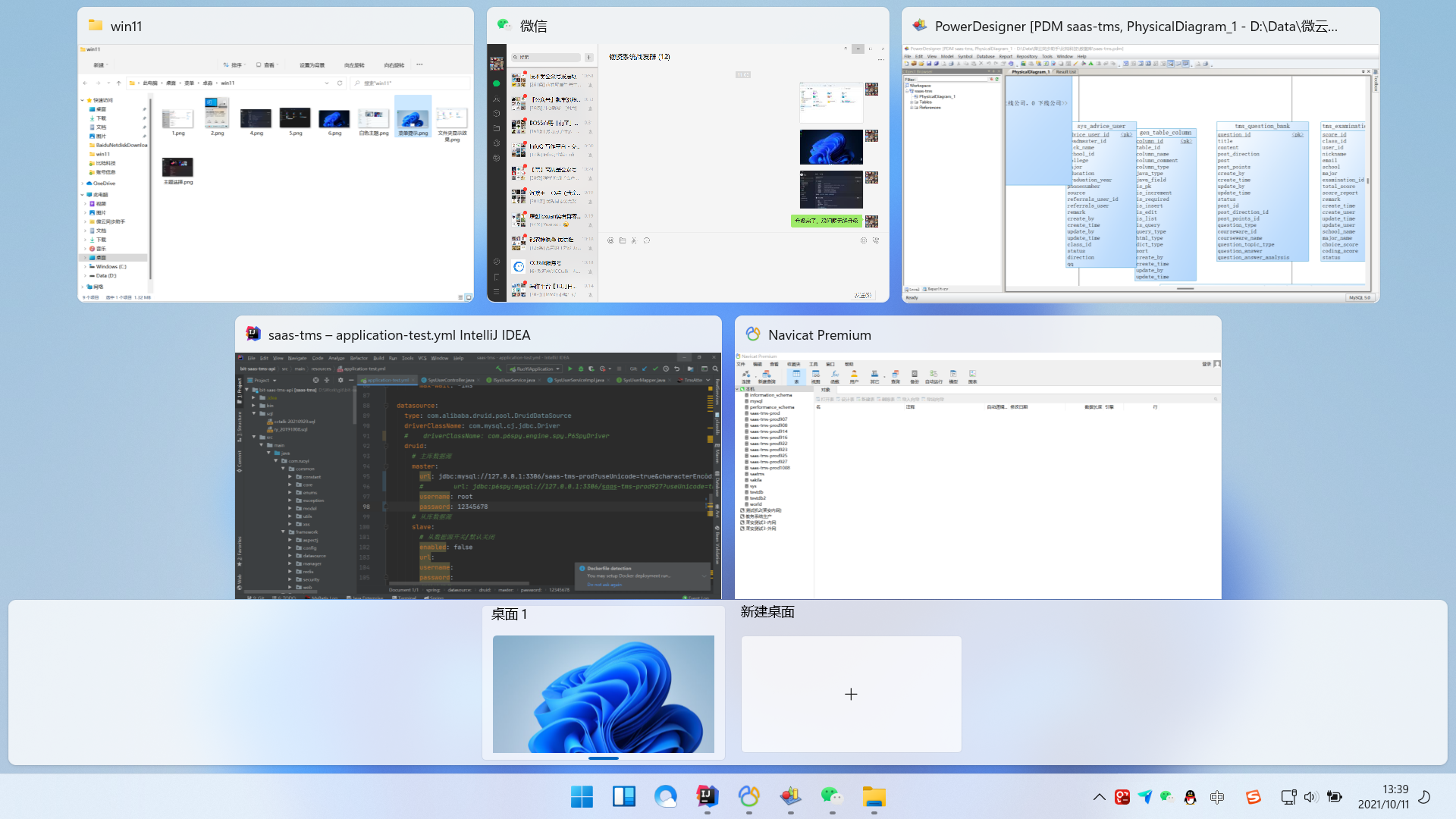Click the blue paper-plane tray icon
1456x819 pixels.
point(1145,797)
